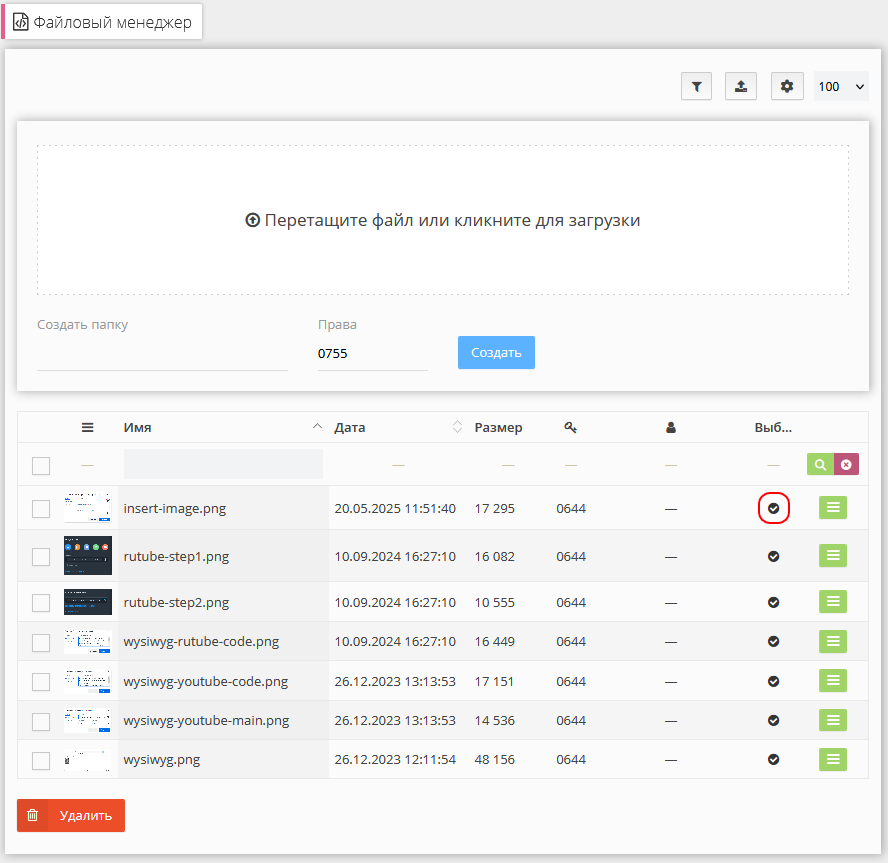Sort the list by Имя column

tap(138, 428)
